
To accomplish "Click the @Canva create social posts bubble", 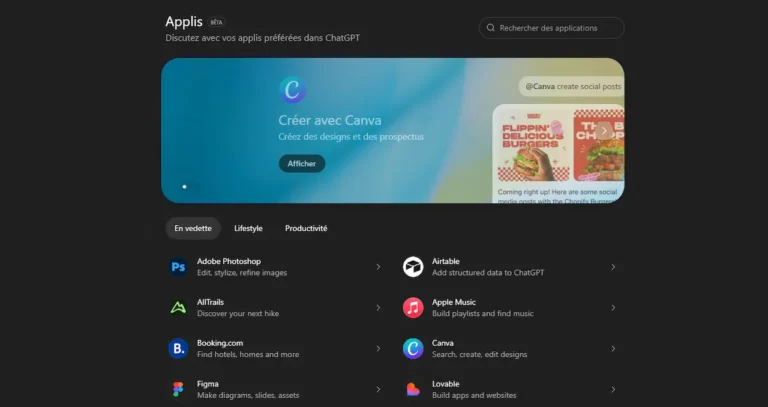I will [572, 86].
